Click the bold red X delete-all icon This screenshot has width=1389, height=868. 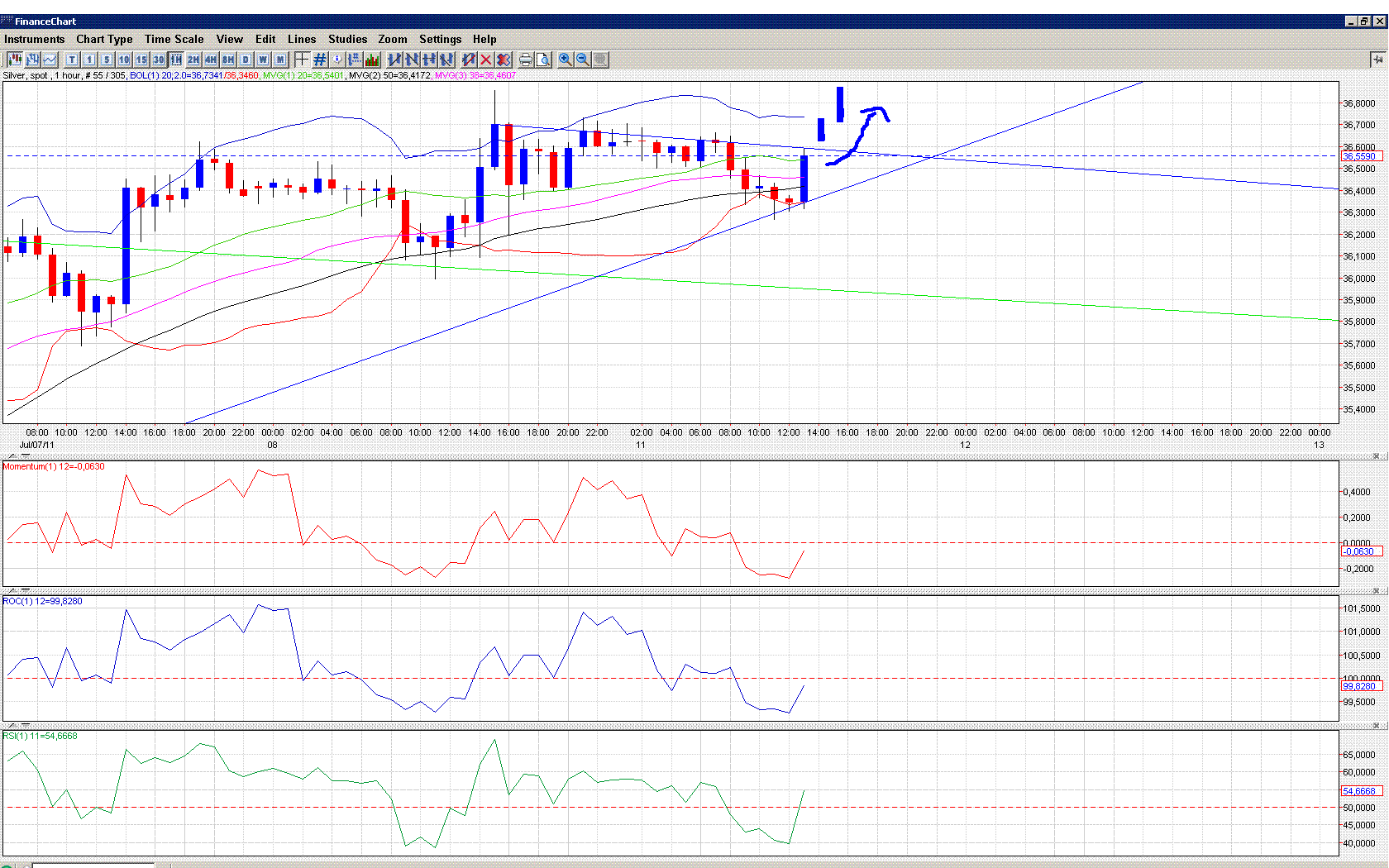click(504, 60)
